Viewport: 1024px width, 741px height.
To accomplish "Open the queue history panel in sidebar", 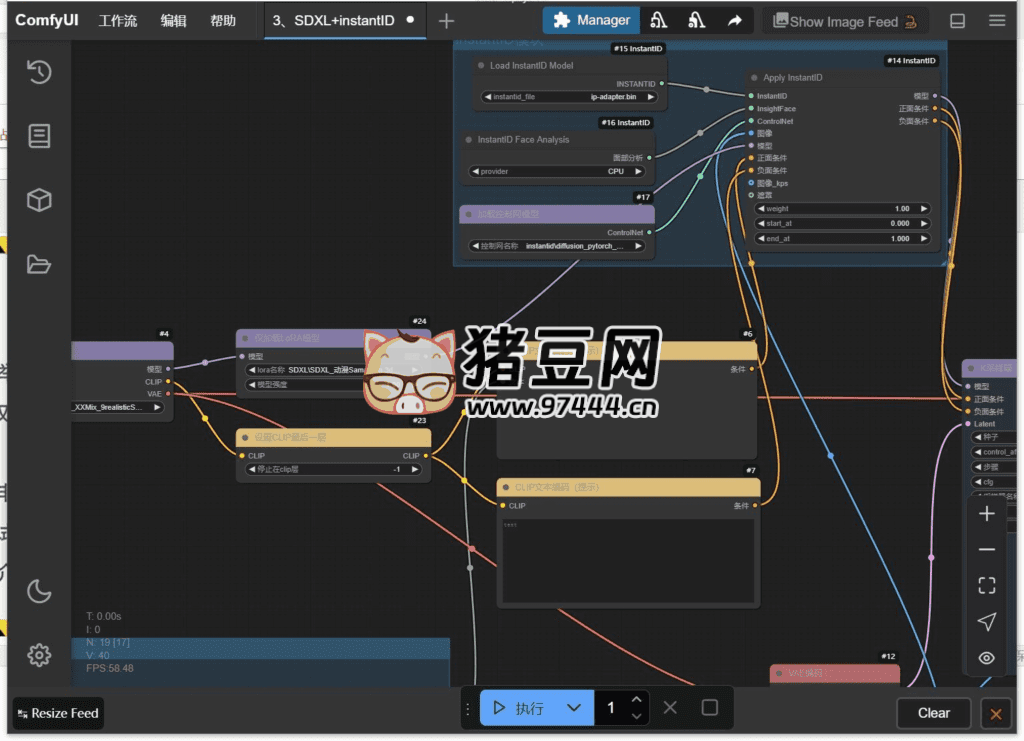I will (39, 72).
